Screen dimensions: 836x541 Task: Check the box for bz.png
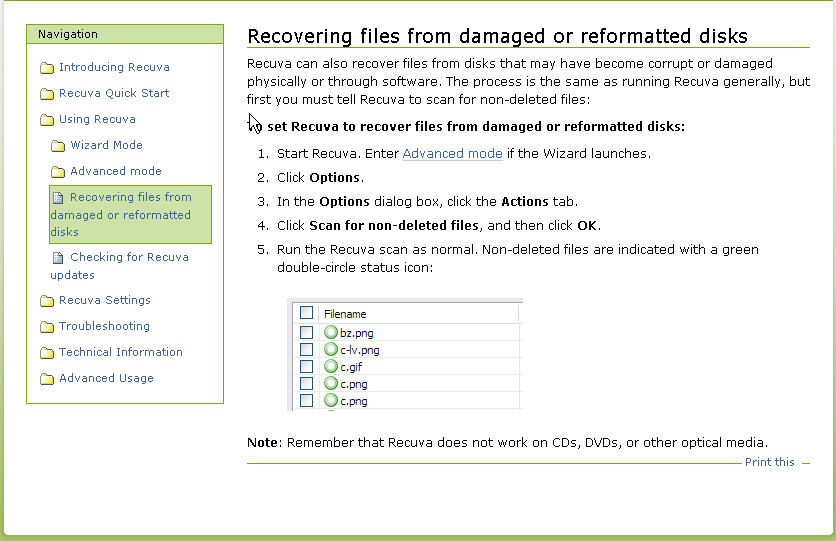pos(306,332)
